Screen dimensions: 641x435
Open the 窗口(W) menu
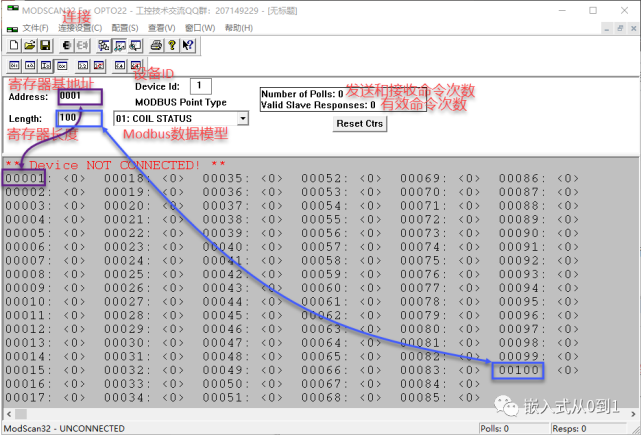200,28
